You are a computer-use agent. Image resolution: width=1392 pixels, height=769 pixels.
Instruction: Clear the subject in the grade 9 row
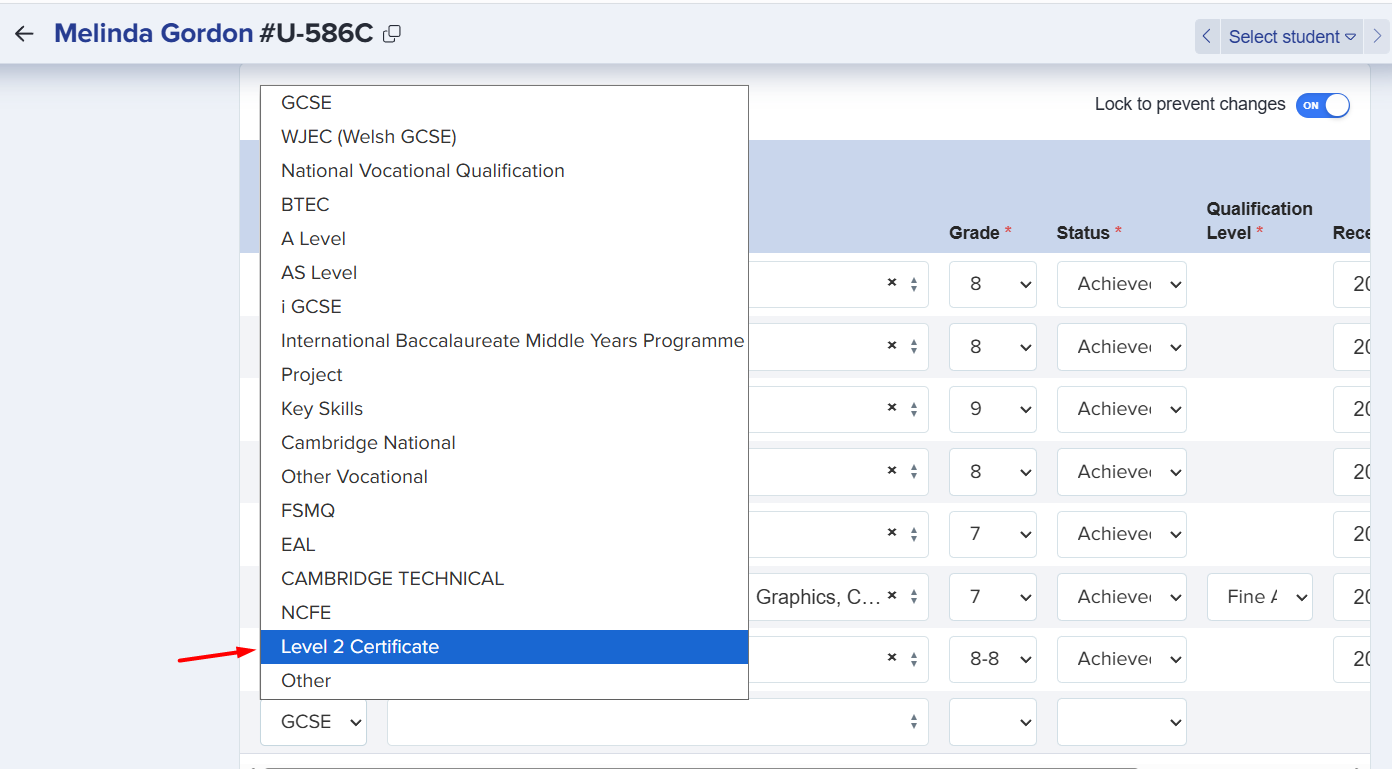891,409
